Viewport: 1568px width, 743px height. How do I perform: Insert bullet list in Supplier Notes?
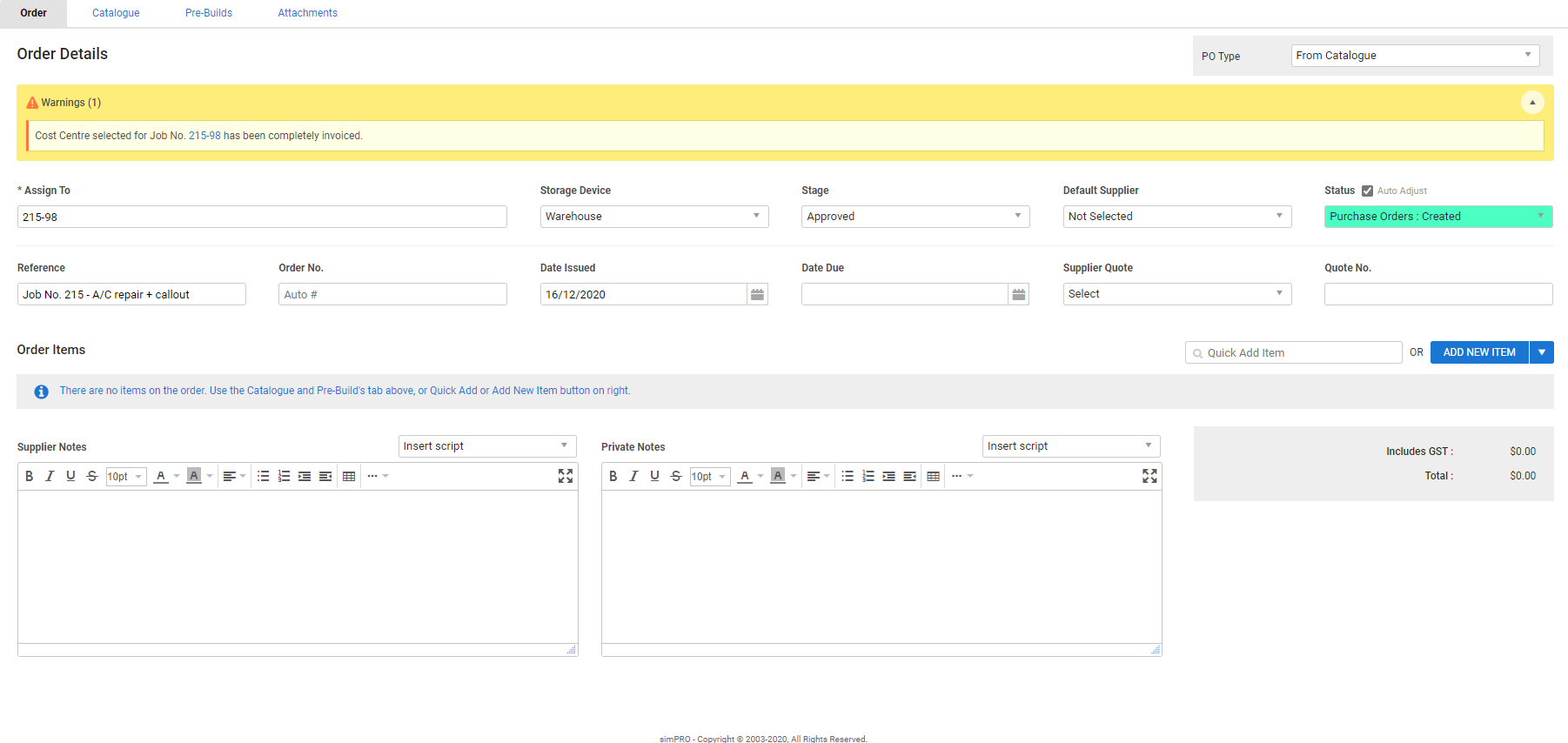pos(263,476)
